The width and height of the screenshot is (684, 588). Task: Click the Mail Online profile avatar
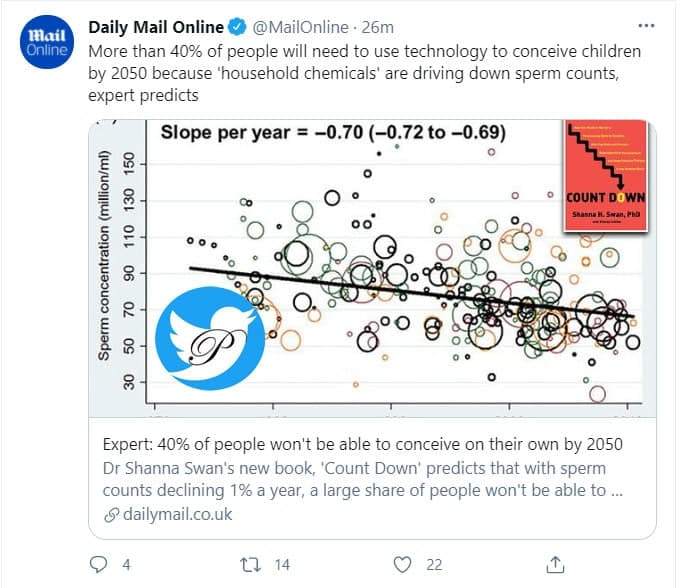pyautogui.click(x=47, y=42)
